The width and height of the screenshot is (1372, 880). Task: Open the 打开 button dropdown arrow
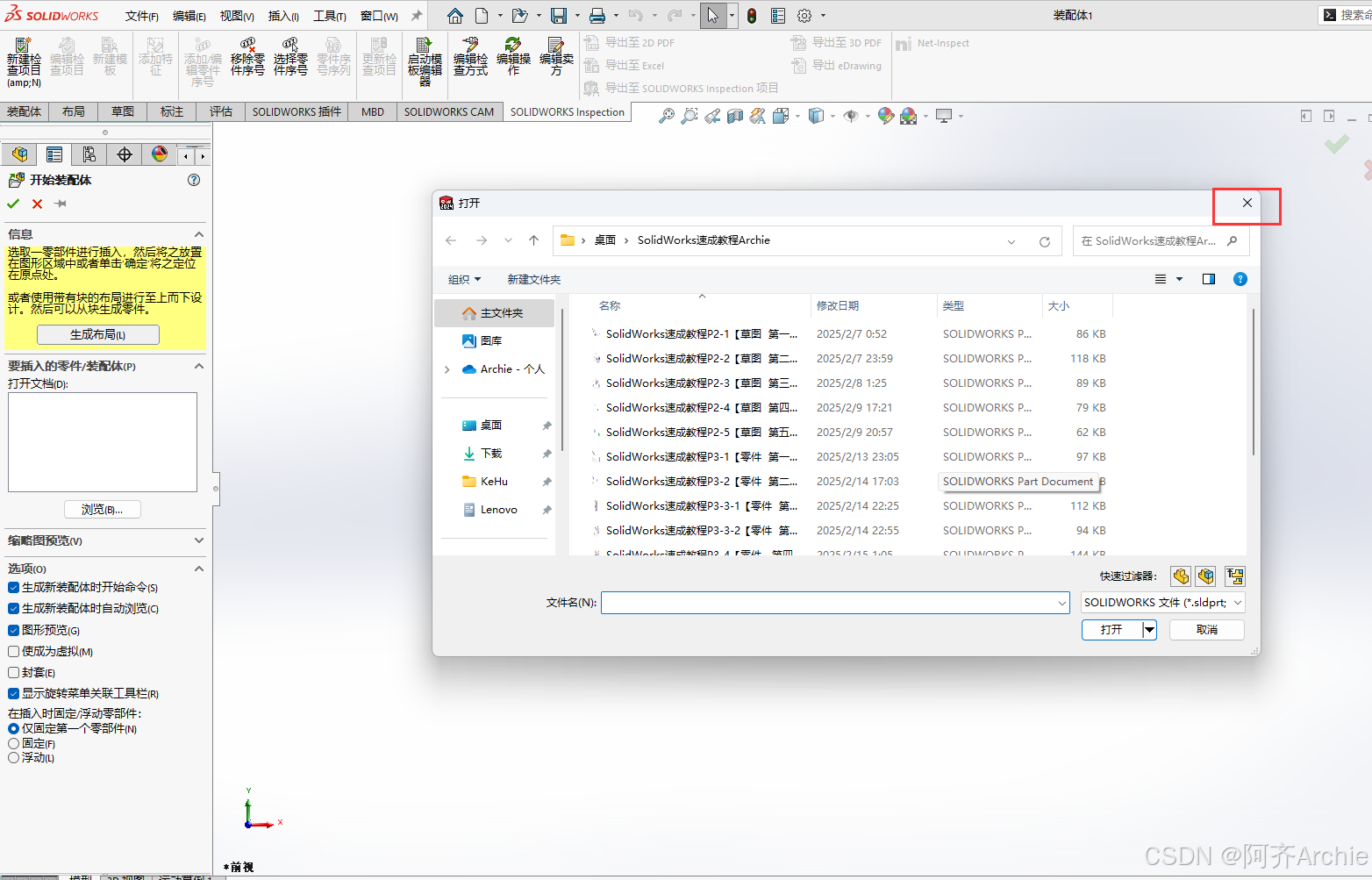coord(1149,630)
